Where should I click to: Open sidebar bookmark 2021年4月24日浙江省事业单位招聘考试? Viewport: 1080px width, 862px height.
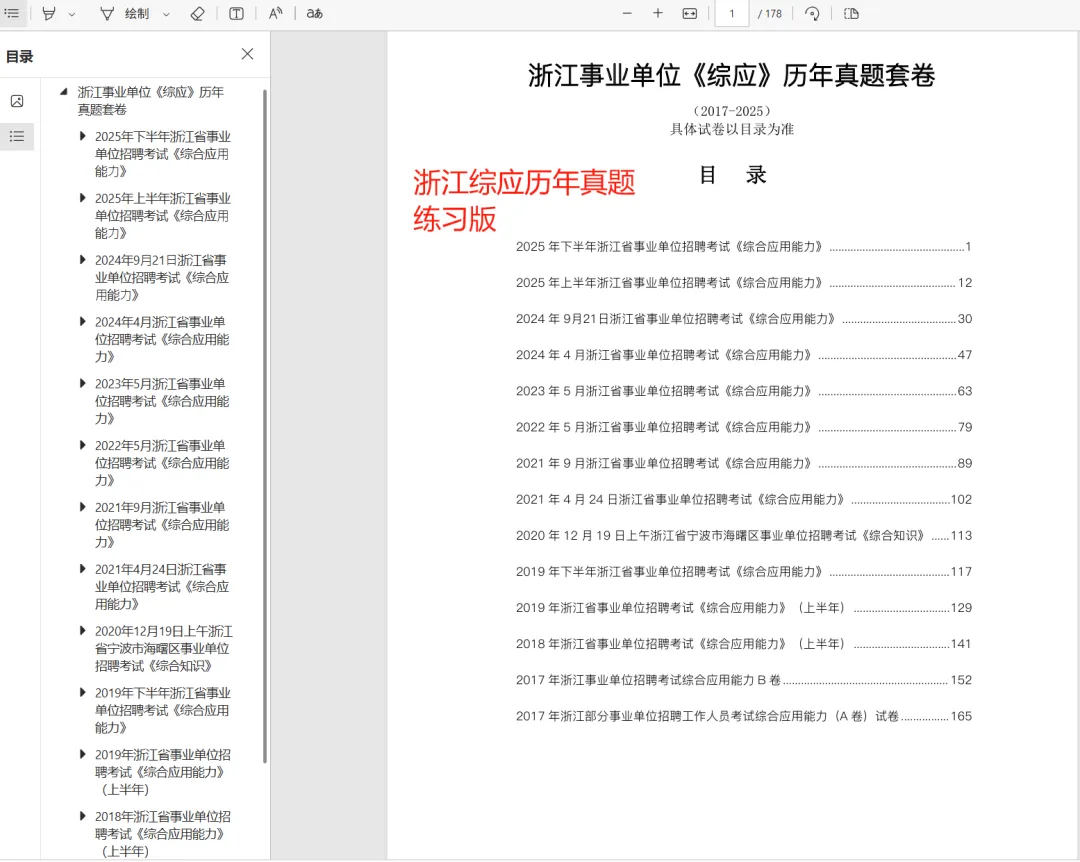(x=162, y=586)
